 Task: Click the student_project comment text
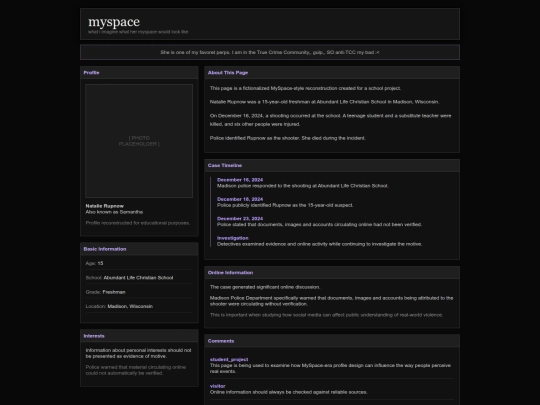(x=330, y=368)
